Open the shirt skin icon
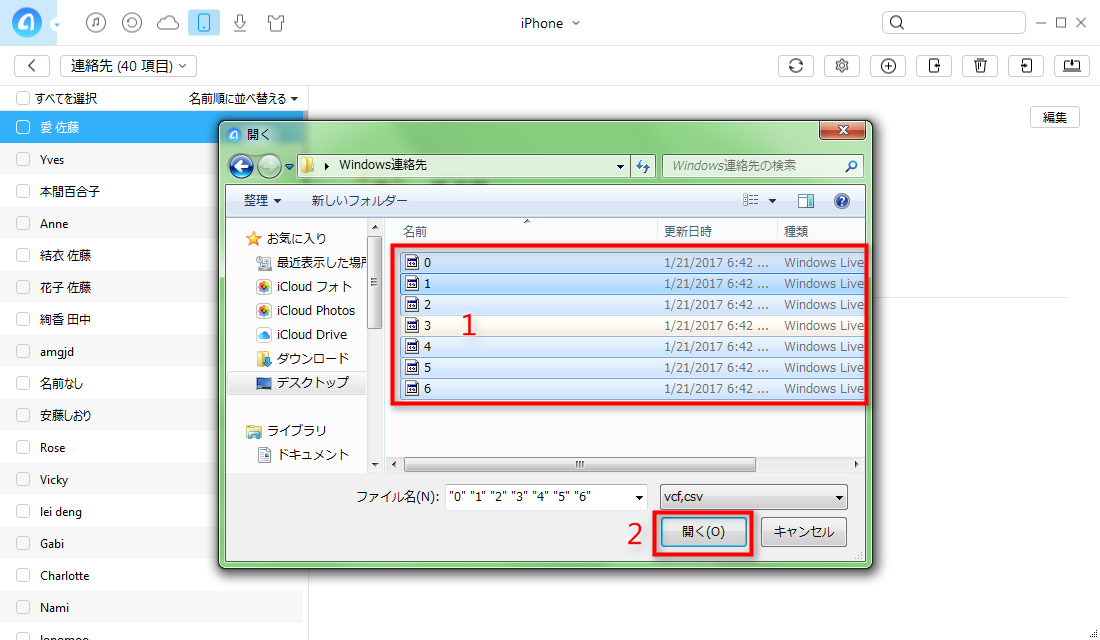The height and width of the screenshot is (640, 1100). [x=276, y=23]
